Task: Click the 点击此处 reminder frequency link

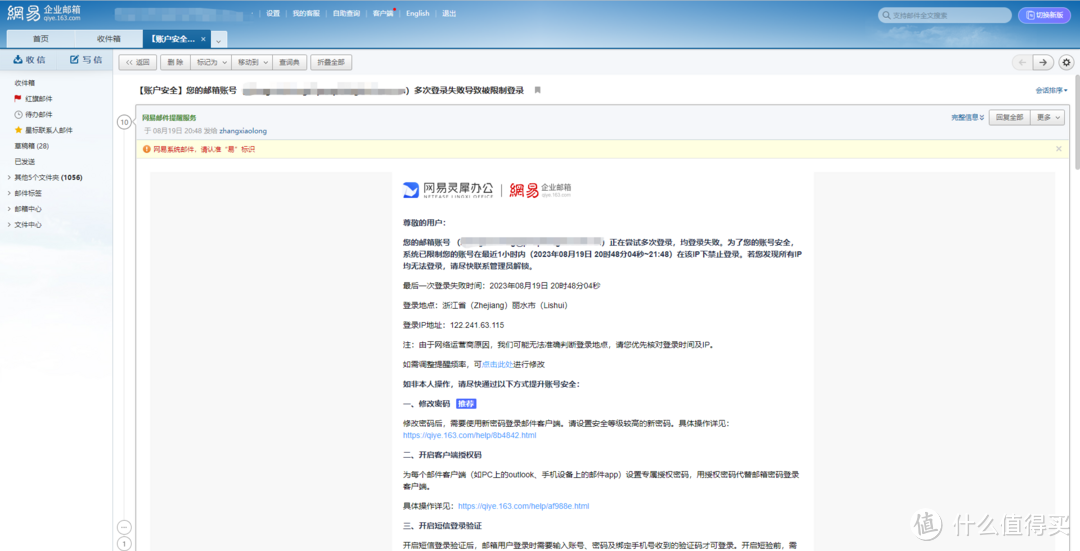Action: pyautogui.click(x=497, y=364)
